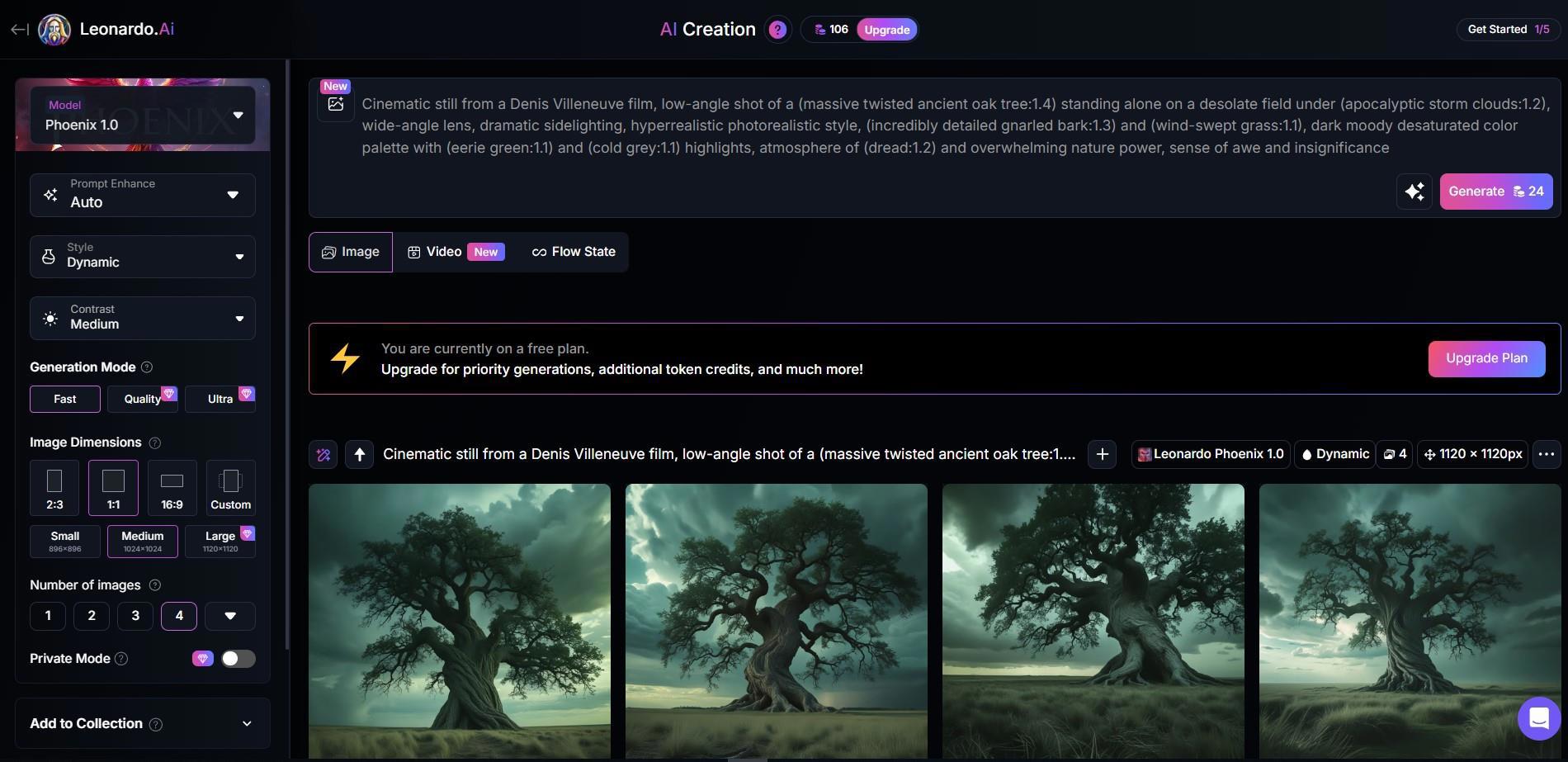Click the sparkle prompt improve icon
Viewport: 1568px width, 762px height.
(1415, 192)
